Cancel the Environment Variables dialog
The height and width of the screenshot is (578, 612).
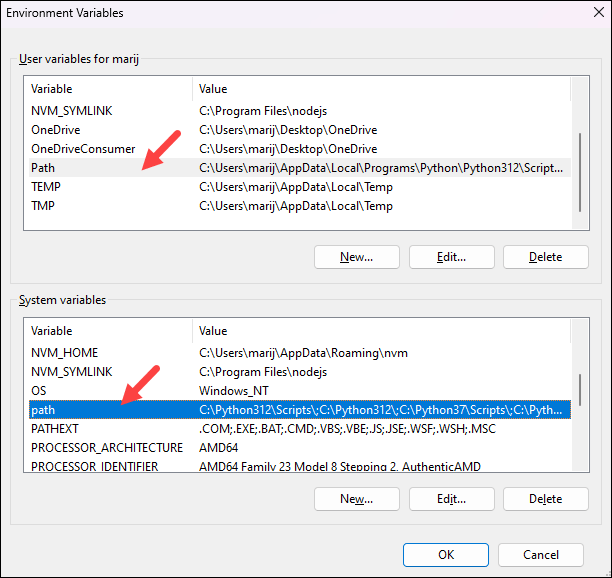[541, 554]
